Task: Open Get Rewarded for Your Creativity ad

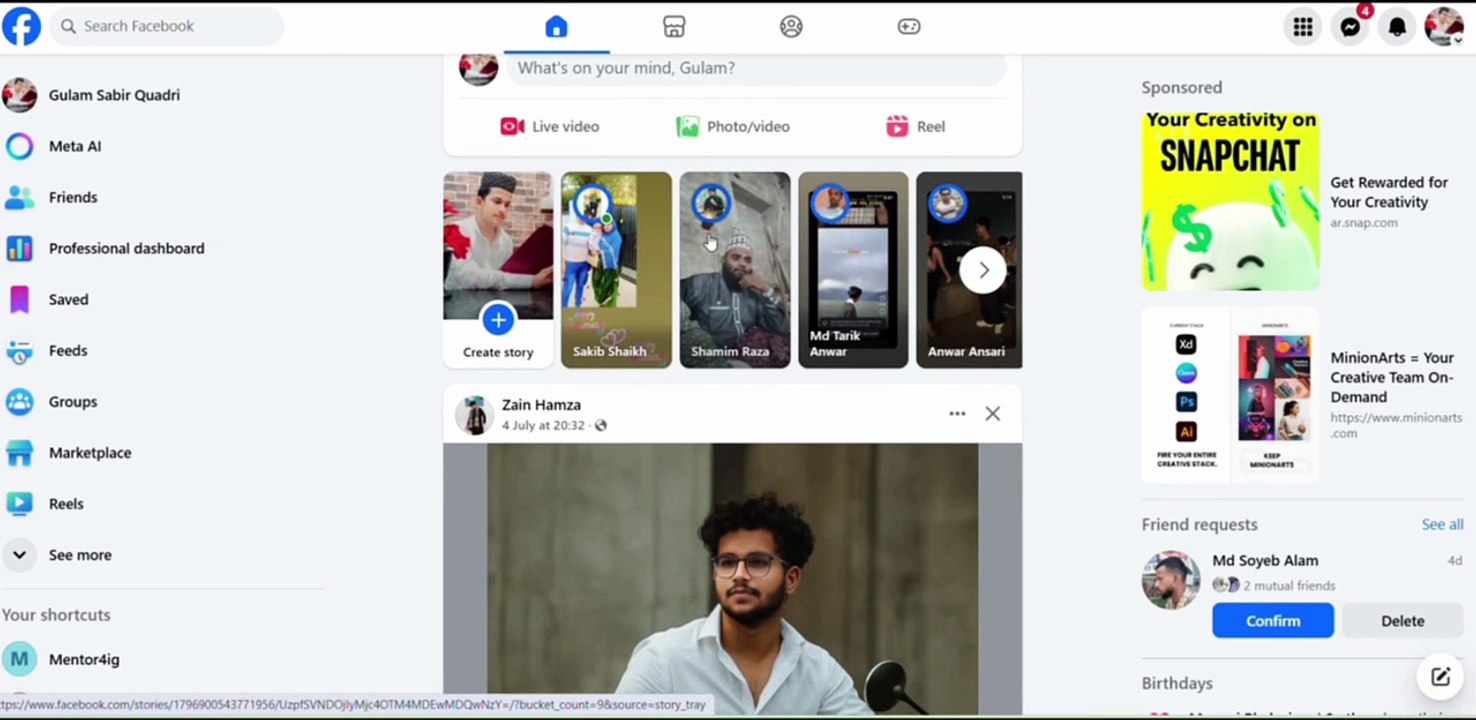Action: [x=1389, y=192]
